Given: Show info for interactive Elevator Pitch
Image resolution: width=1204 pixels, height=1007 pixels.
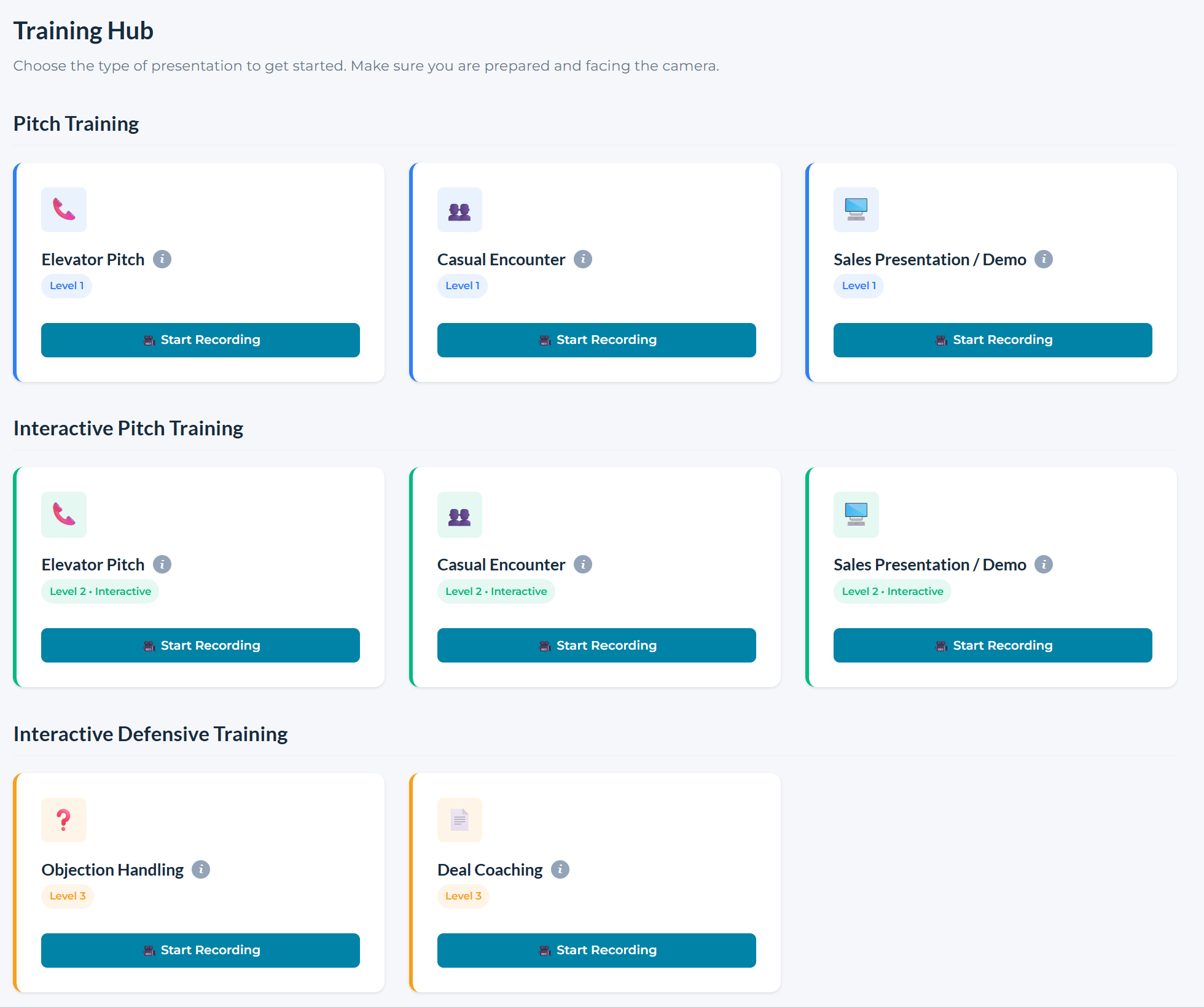Looking at the screenshot, I should (162, 564).
